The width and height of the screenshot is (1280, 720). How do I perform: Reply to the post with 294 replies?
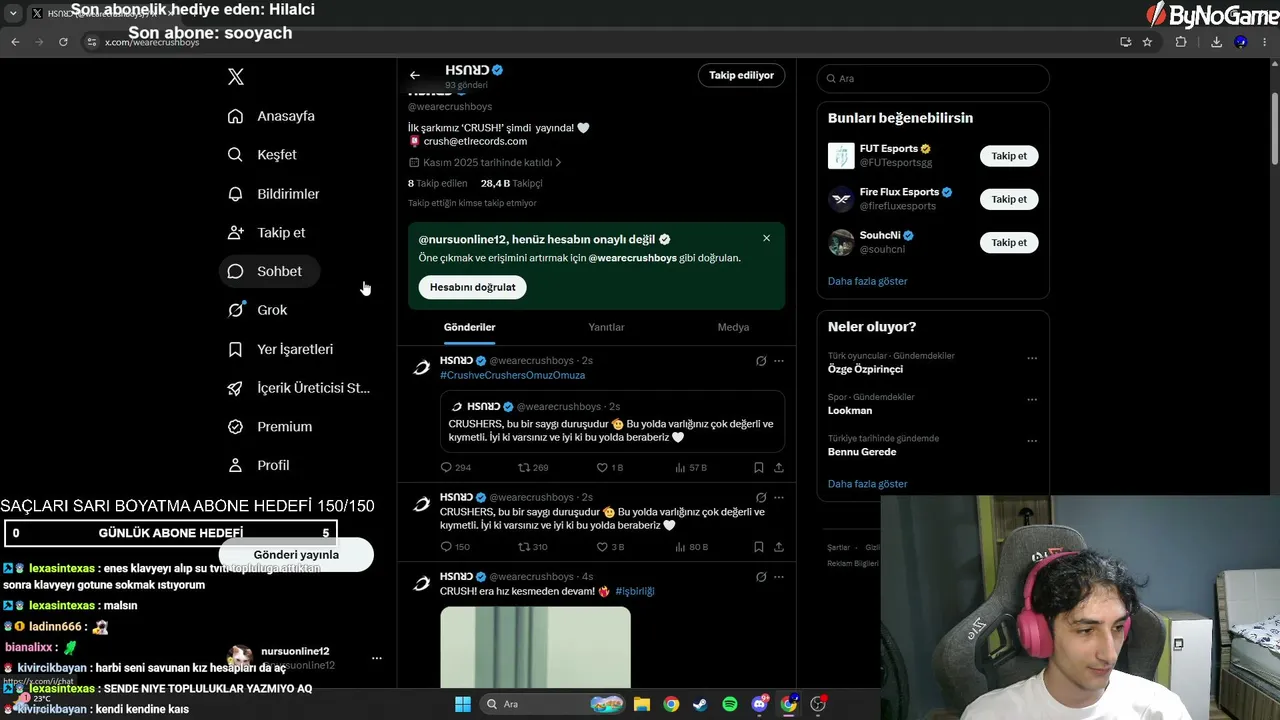(x=456, y=468)
